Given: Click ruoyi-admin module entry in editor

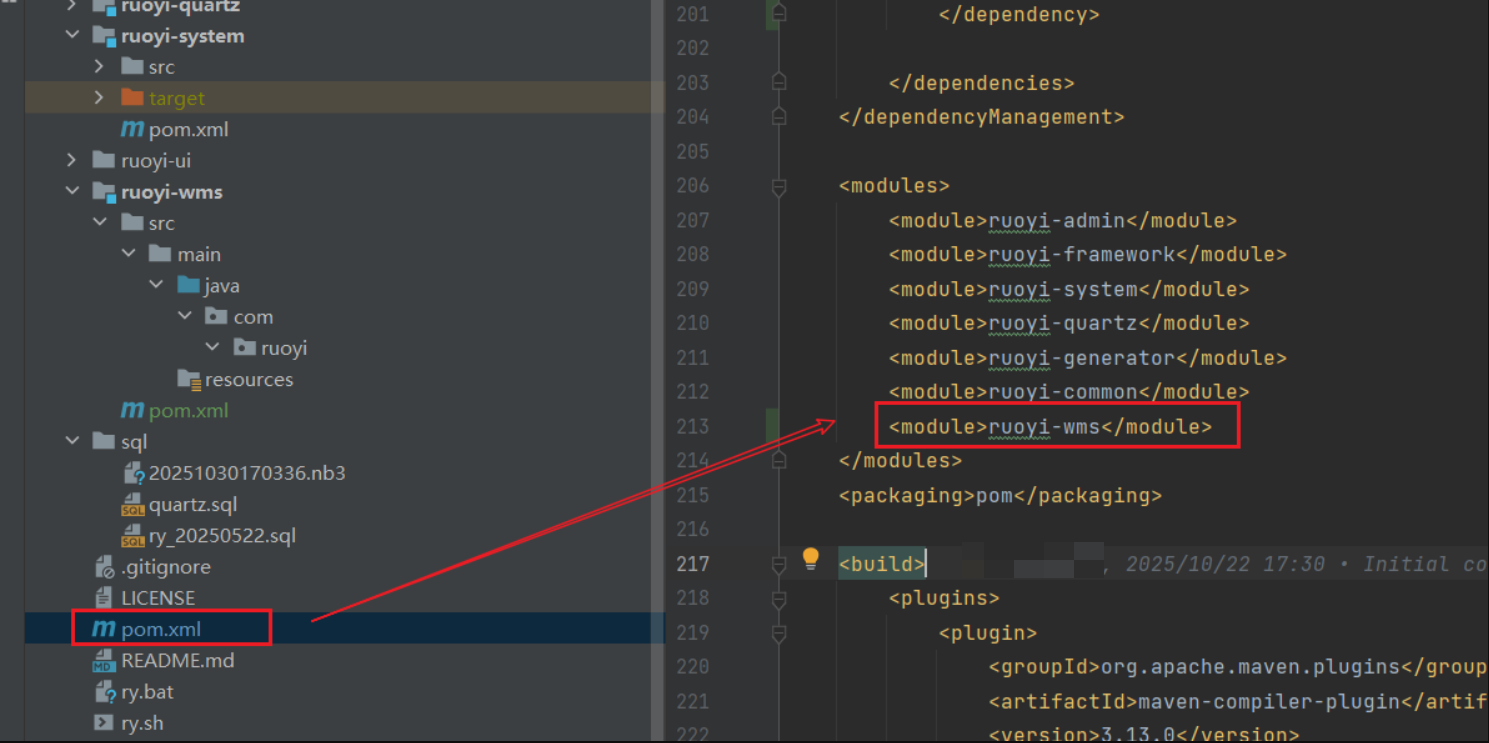Looking at the screenshot, I should [1063, 220].
